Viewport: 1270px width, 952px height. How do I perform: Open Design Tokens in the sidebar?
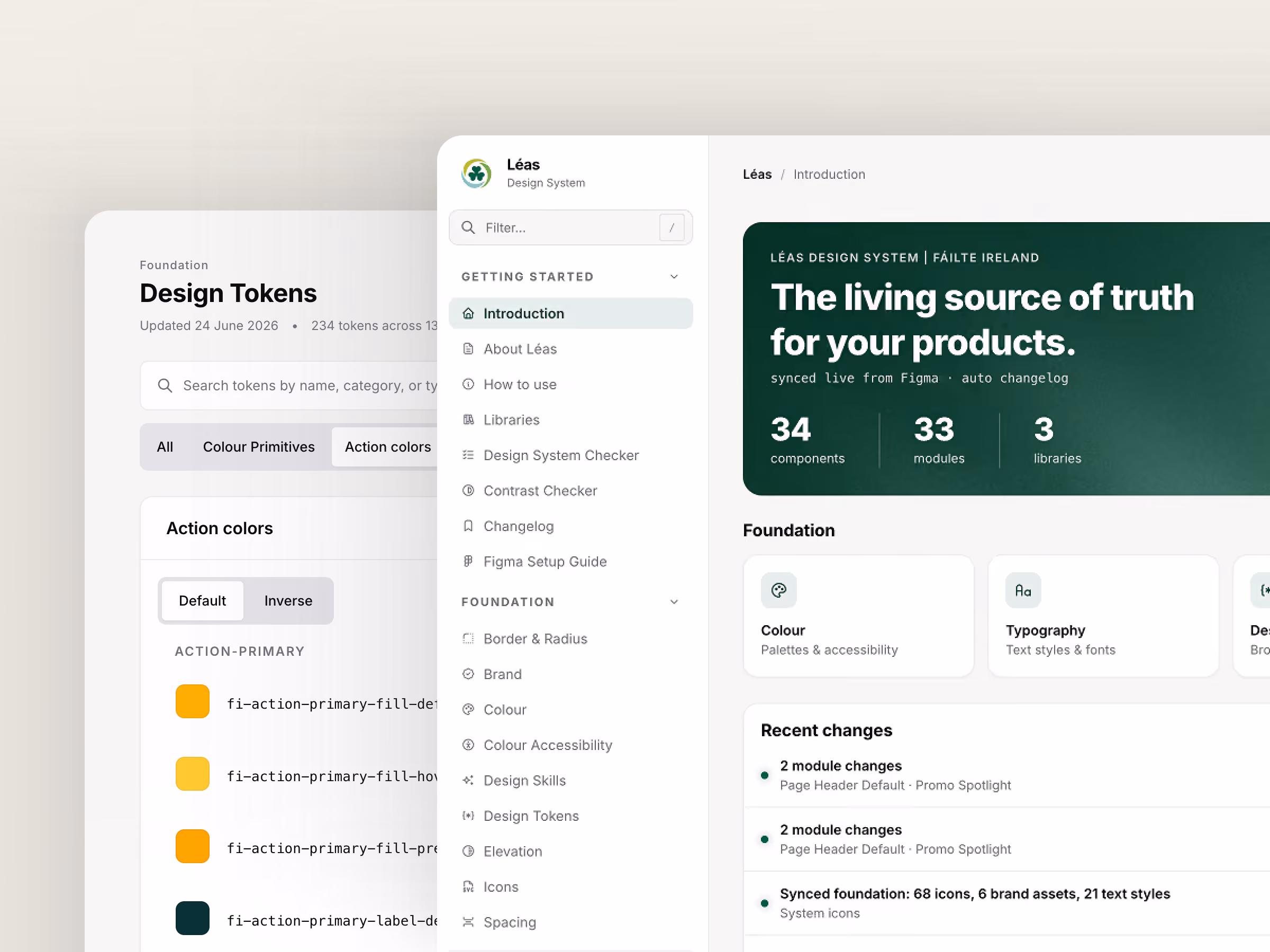click(570, 816)
